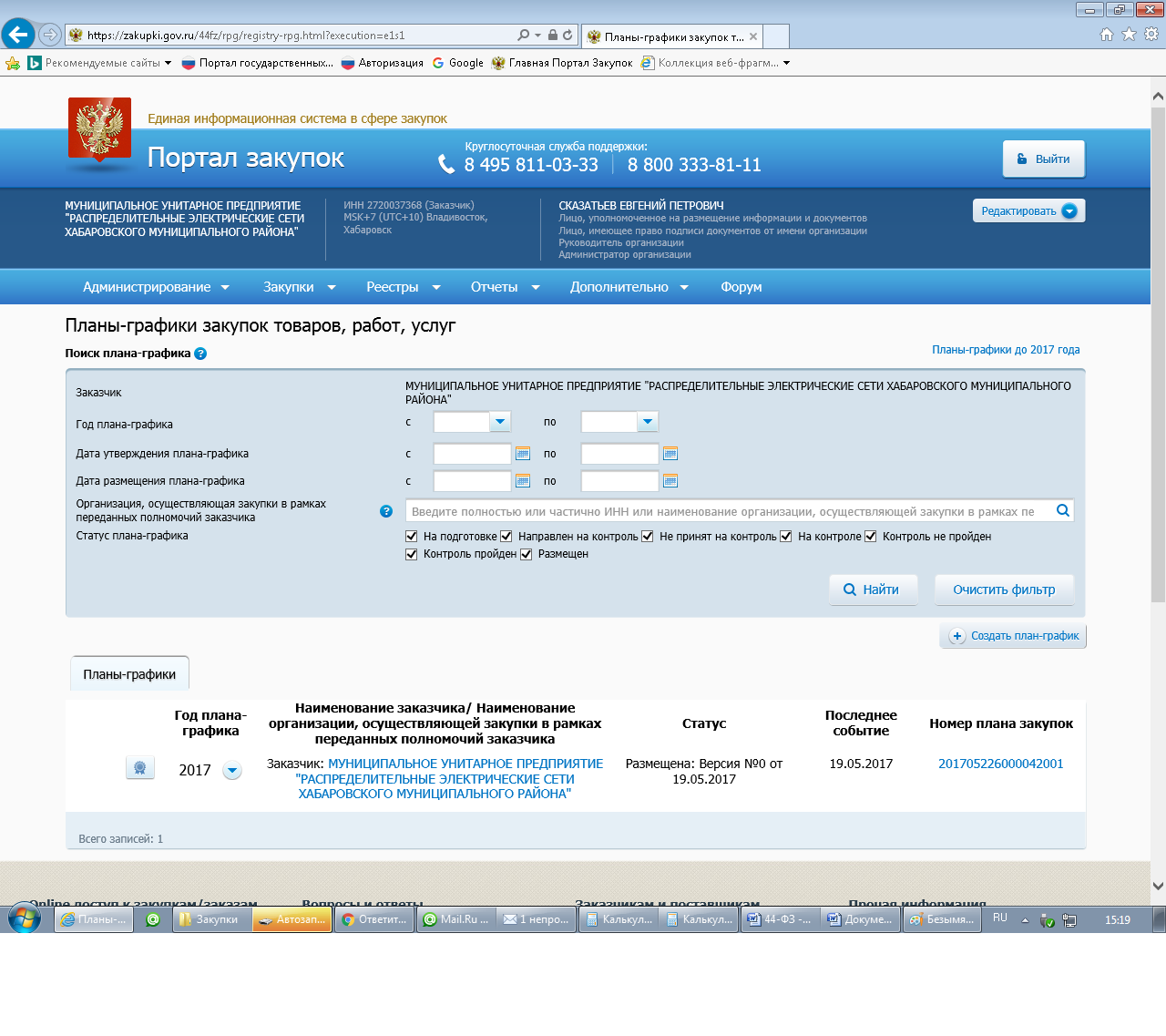
Task: Click the browser Home icon
Action: [x=1106, y=35]
